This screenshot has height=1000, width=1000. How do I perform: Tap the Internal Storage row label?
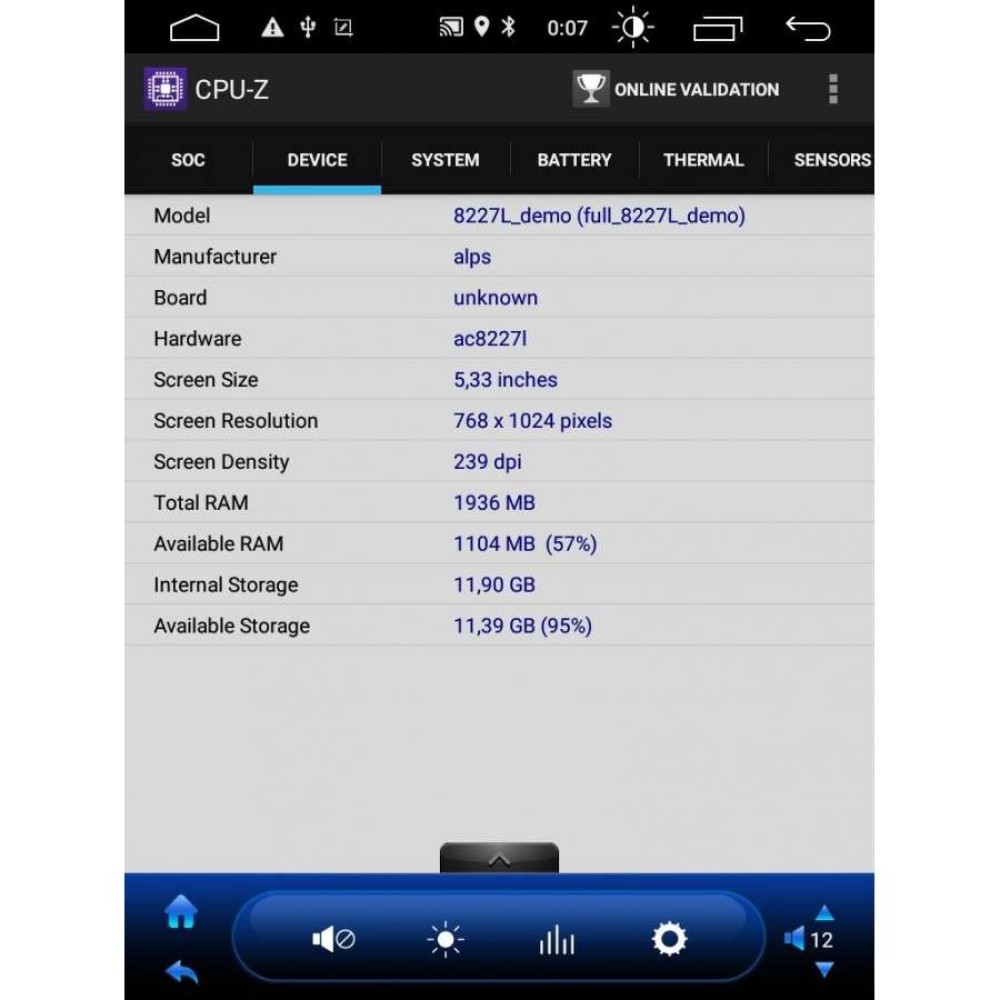coord(226,585)
